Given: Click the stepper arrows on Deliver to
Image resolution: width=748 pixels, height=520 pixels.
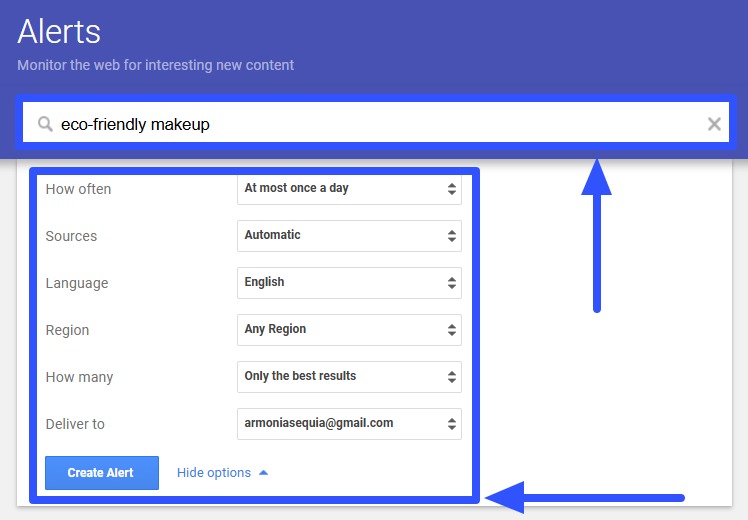Looking at the screenshot, I should [x=451, y=423].
